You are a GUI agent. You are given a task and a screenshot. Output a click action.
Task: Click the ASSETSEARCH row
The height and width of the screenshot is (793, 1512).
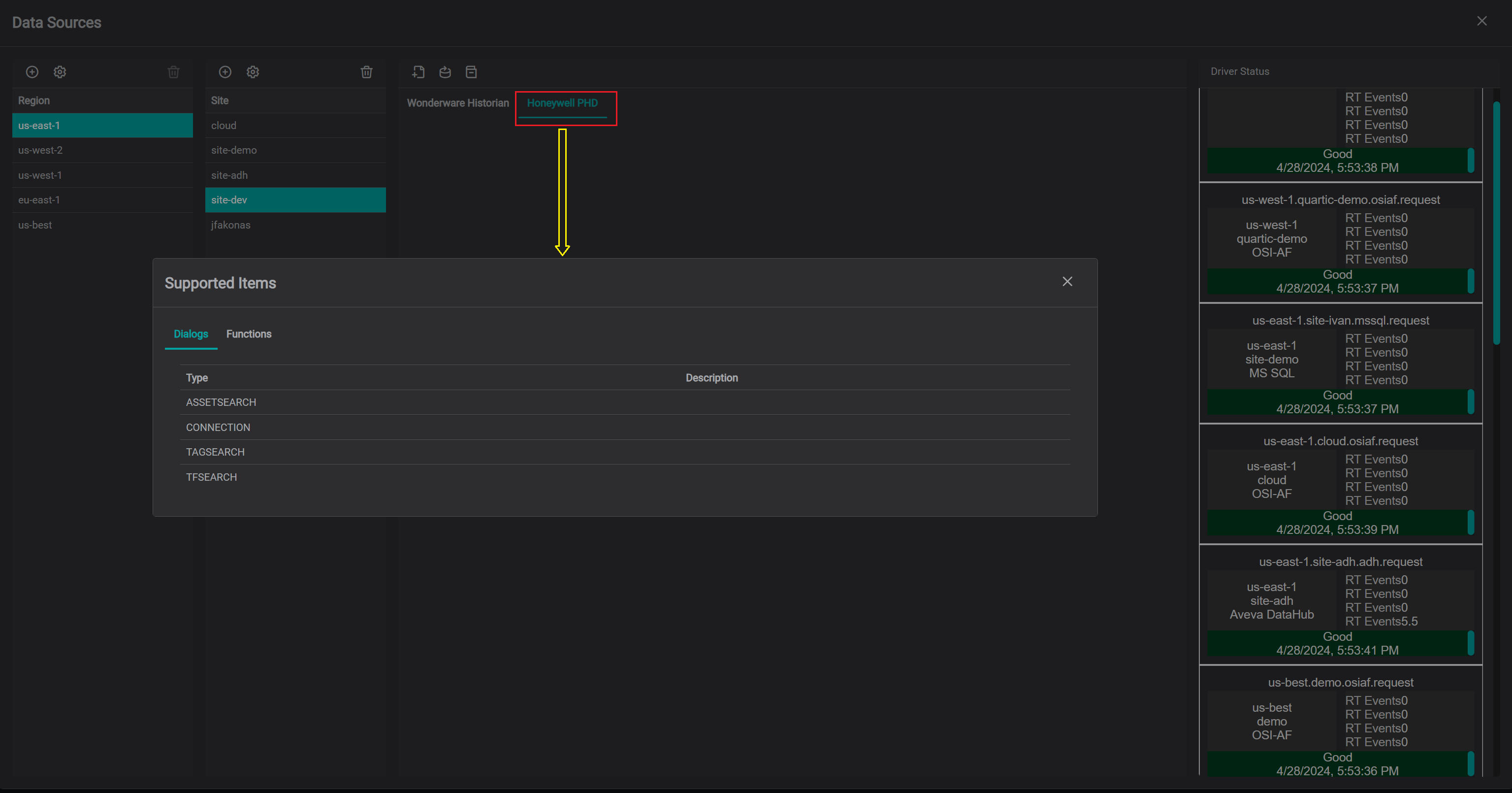coord(625,402)
